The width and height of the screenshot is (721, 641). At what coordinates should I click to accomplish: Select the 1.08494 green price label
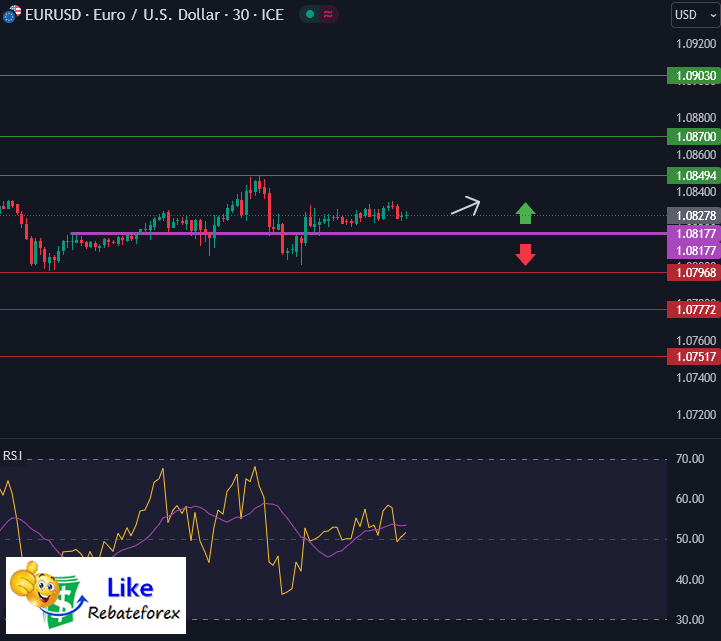(693, 176)
